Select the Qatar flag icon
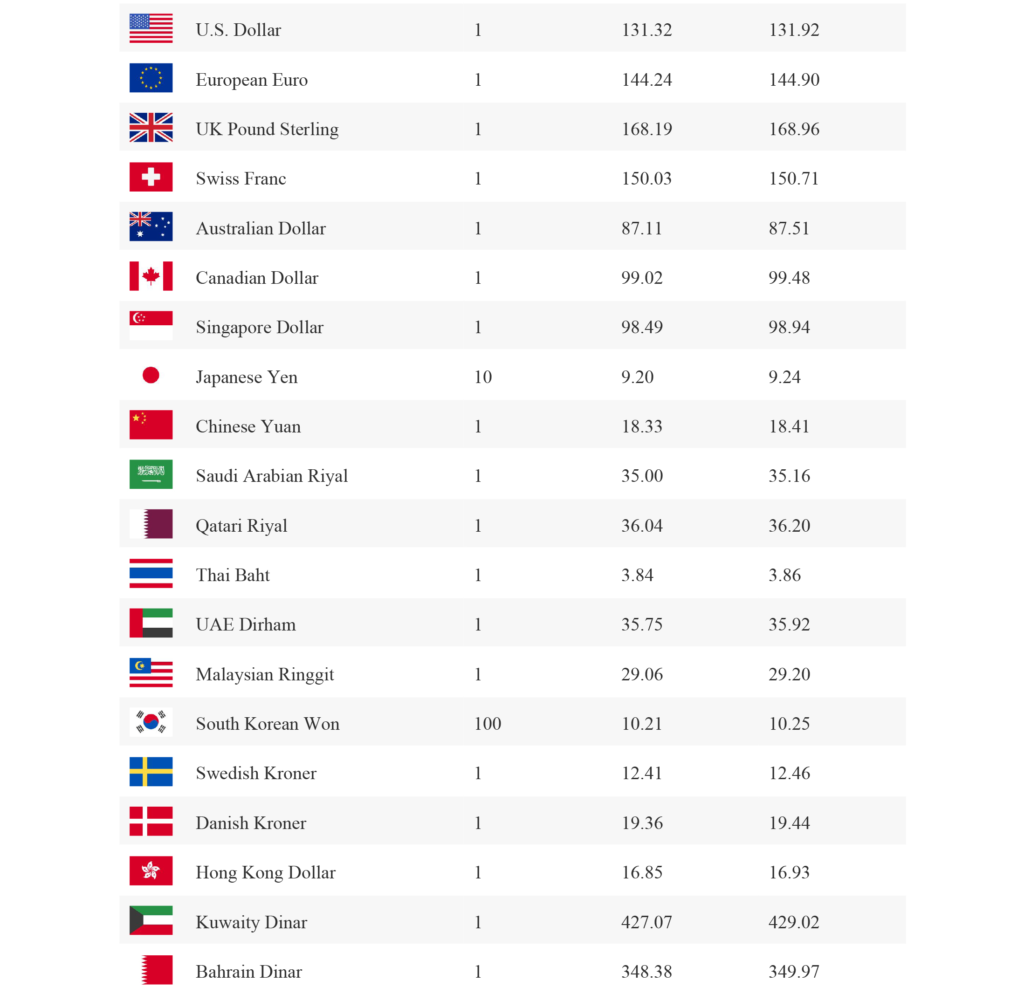 click(x=151, y=524)
